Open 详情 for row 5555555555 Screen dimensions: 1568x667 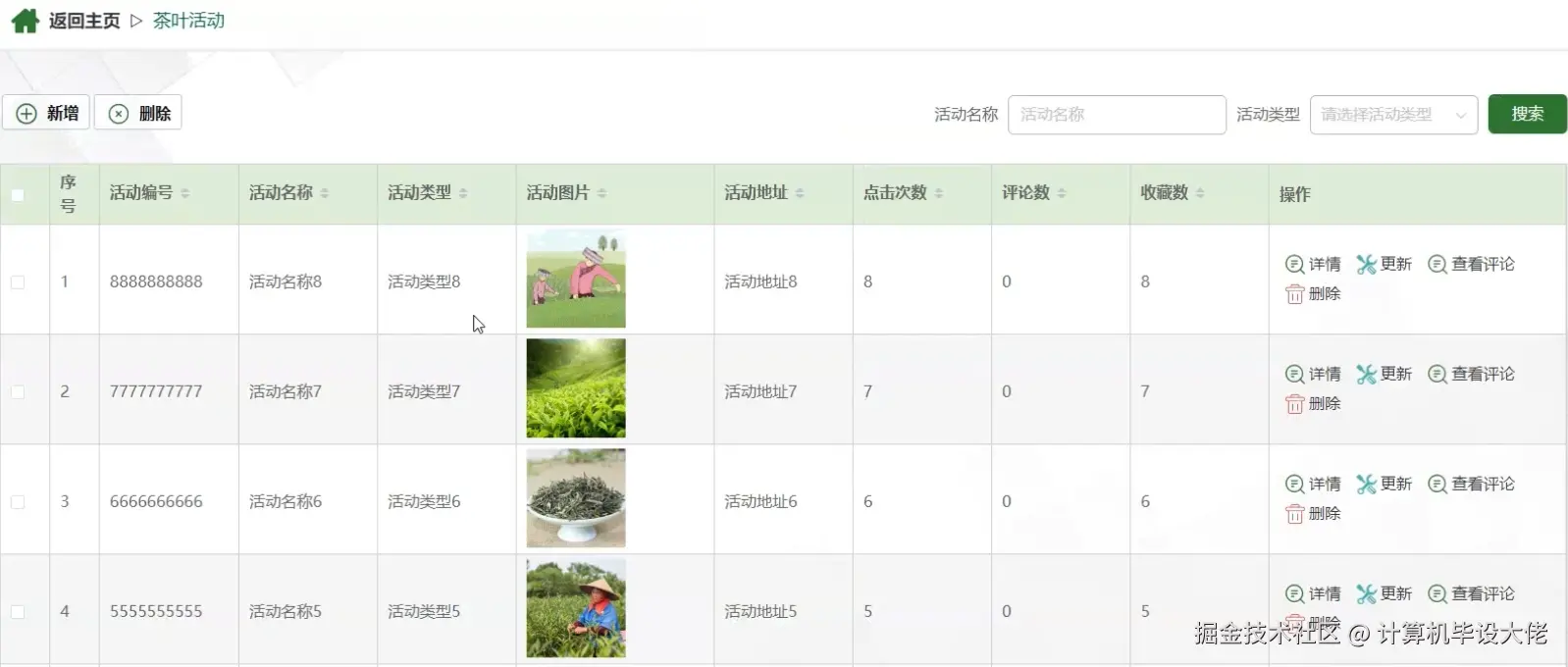tap(1313, 593)
